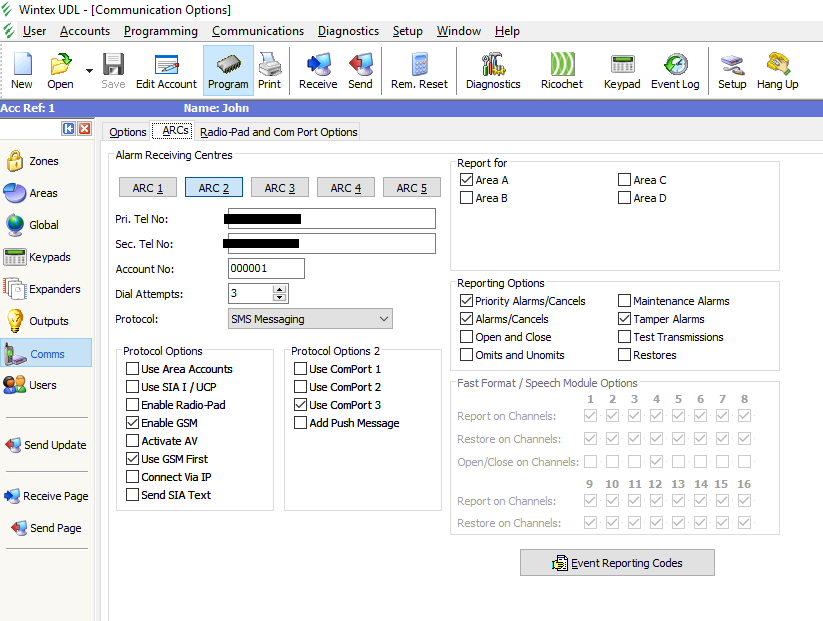Enable the Use Area Accounts checkbox

(133, 369)
